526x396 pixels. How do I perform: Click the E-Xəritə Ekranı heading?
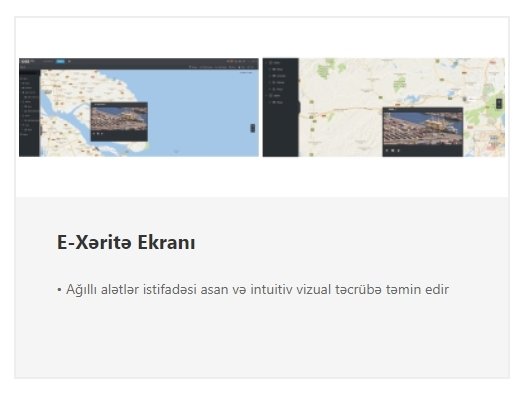[126, 242]
